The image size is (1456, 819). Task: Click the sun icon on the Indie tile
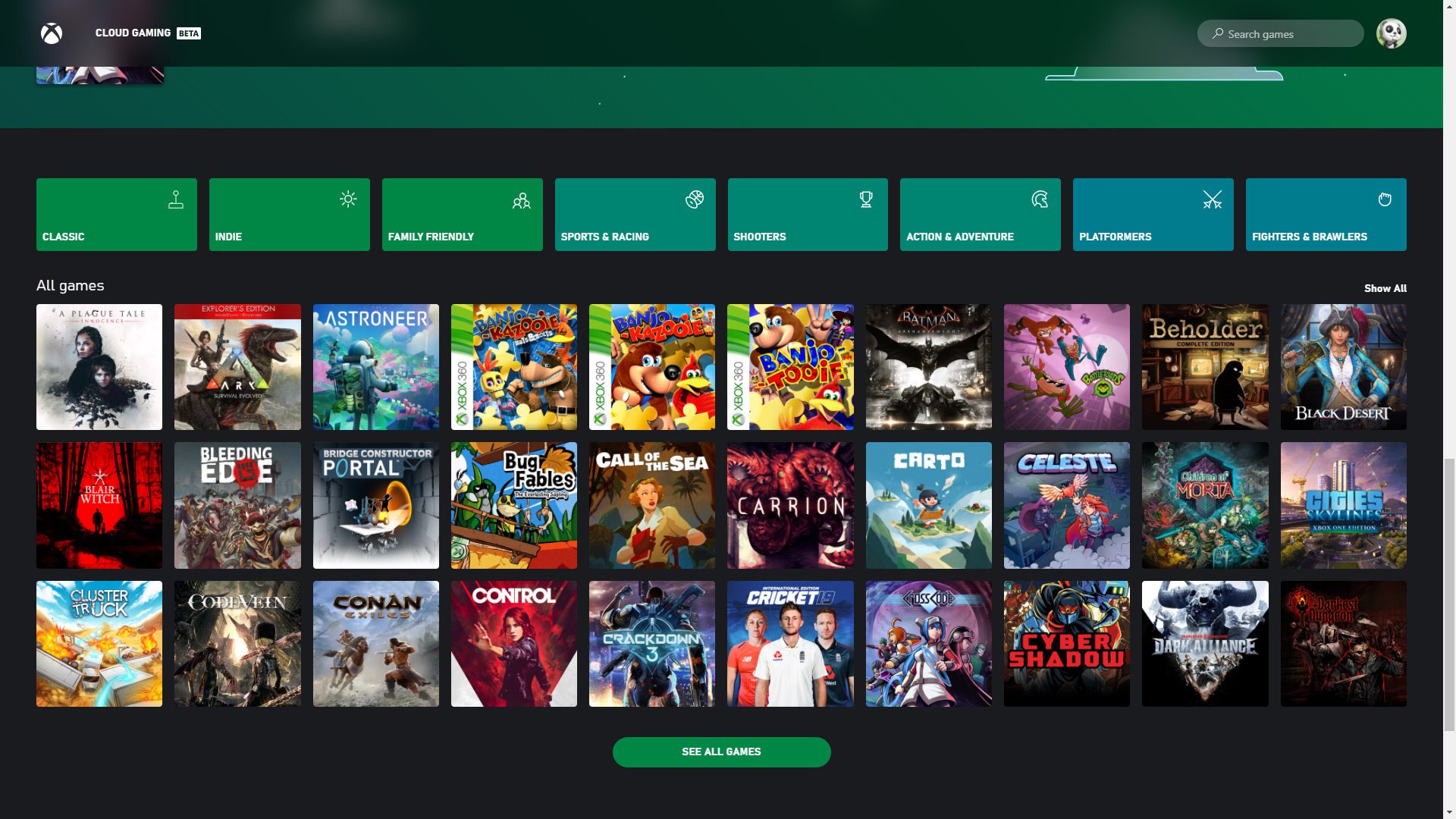click(348, 199)
